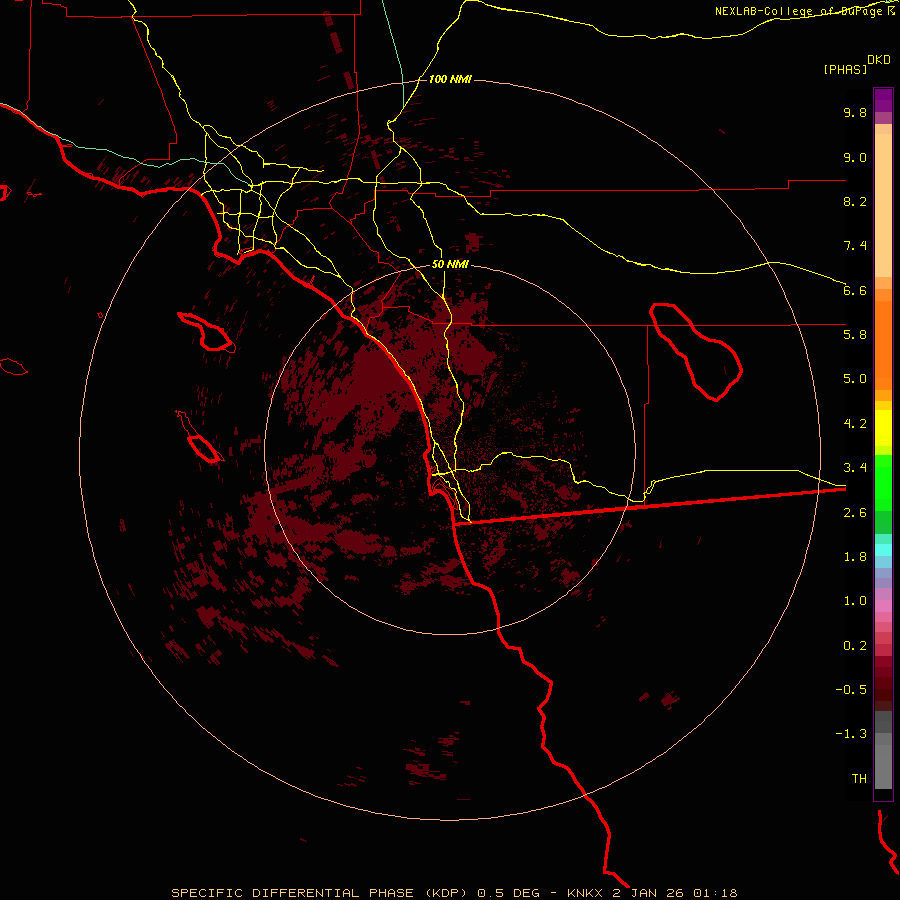This screenshot has width=900, height=900.
Task: Pick the cyan color bar segment near 1.8
Action: click(883, 550)
